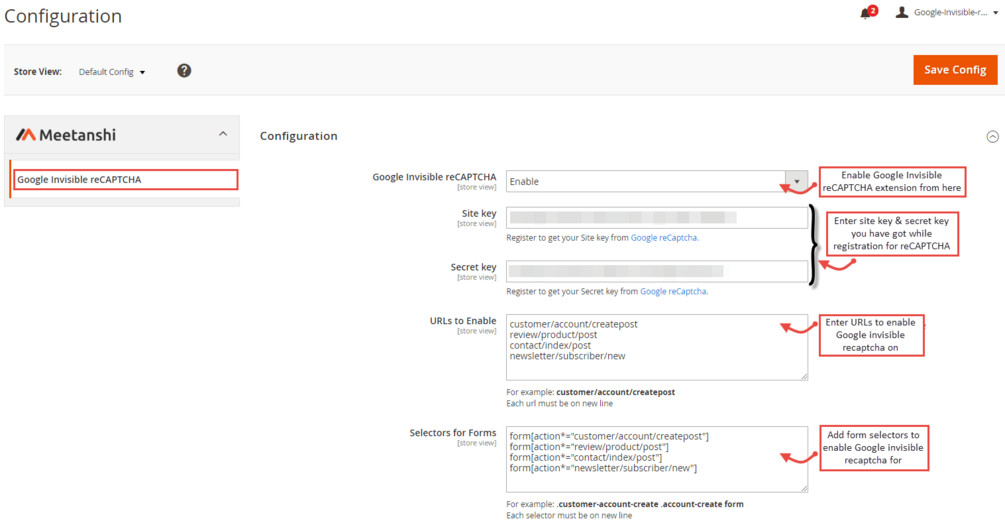The height and width of the screenshot is (525, 1005).
Task: Collapse the Meetanshi sidebar section chevron
Action: (x=223, y=134)
